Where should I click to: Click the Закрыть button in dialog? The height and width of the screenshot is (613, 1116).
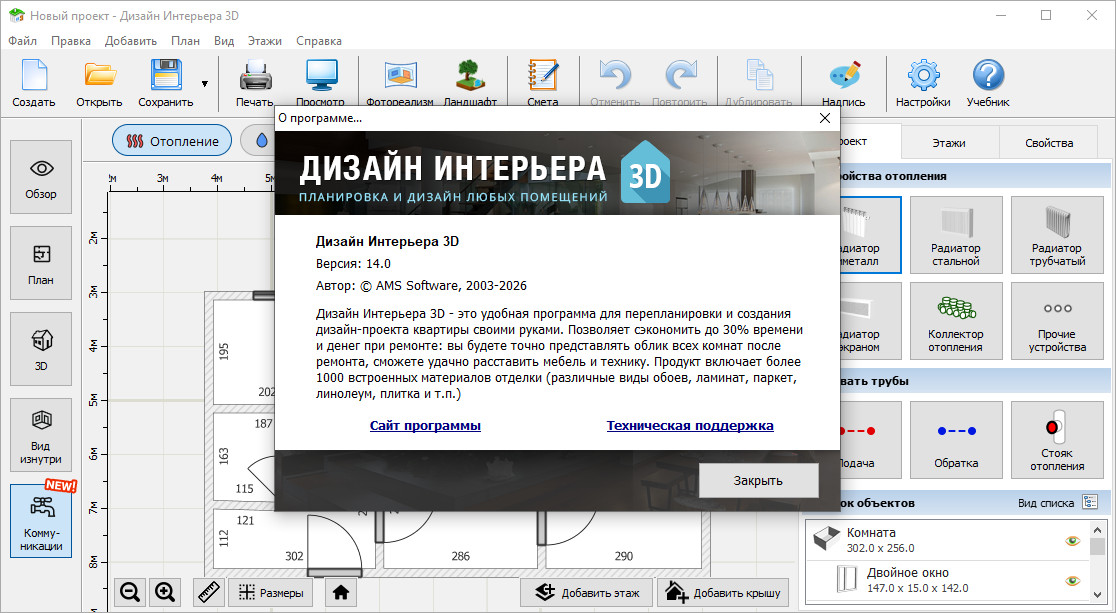coord(758,480)
